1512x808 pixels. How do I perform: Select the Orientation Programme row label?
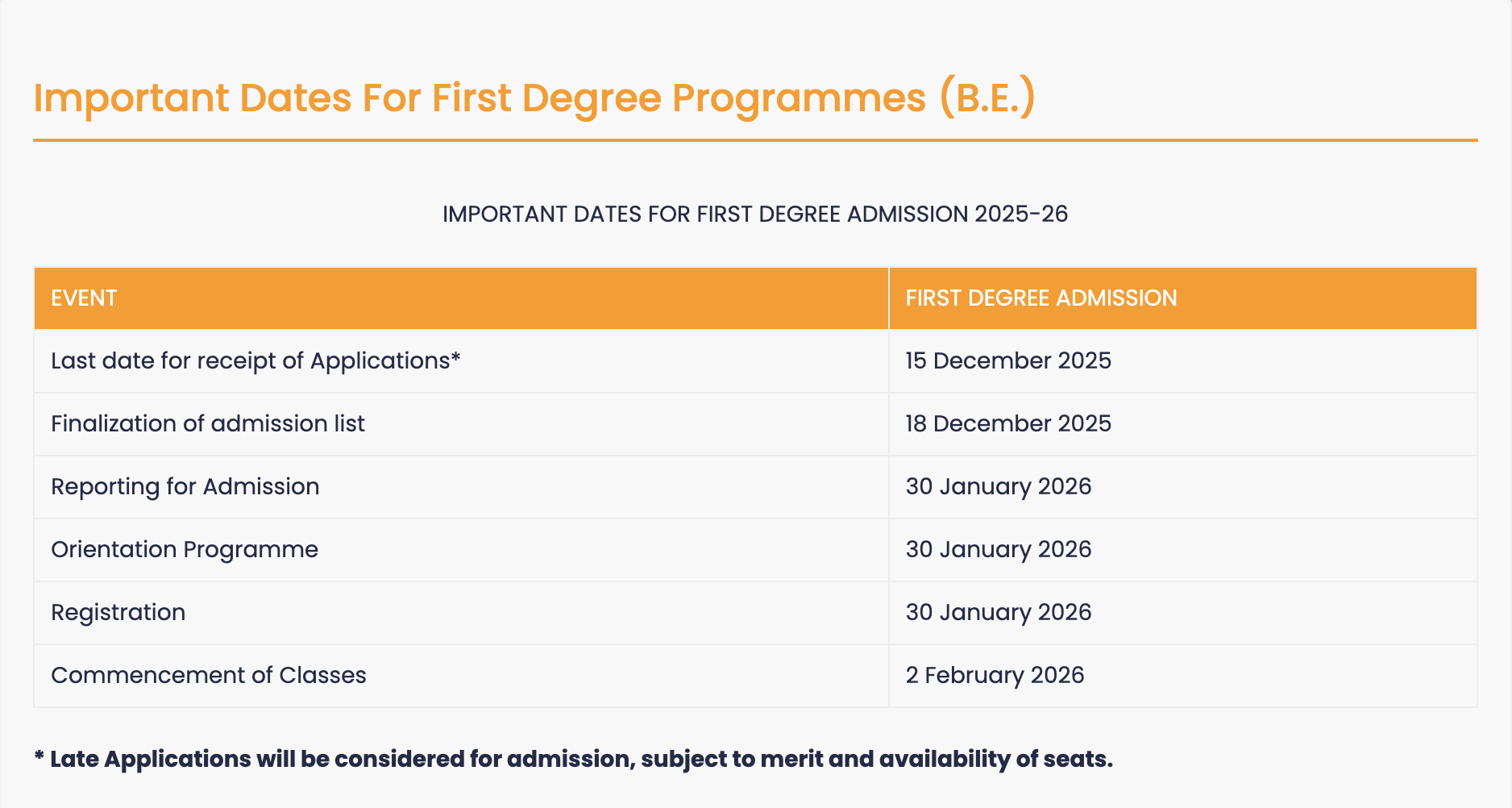click(185, 550)
